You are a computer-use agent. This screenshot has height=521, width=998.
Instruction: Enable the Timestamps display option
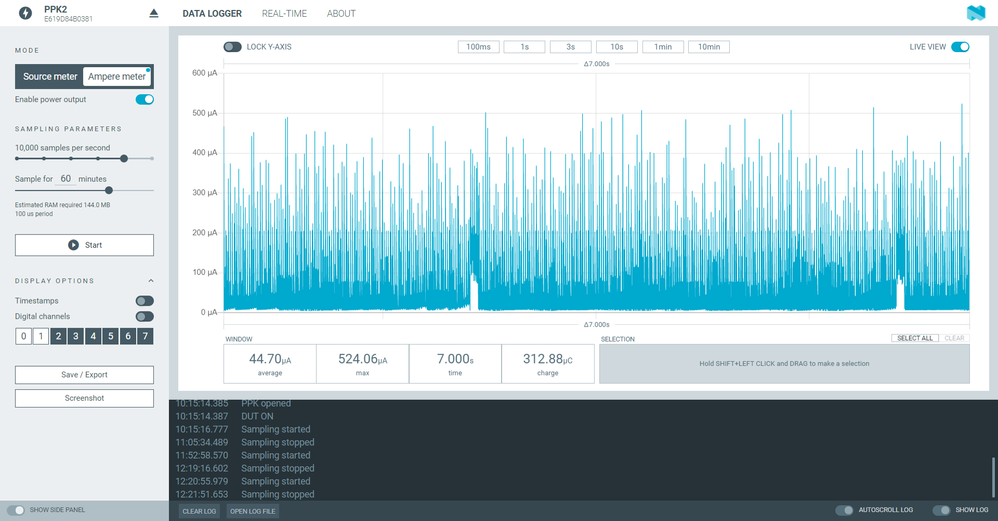(144, 301)
